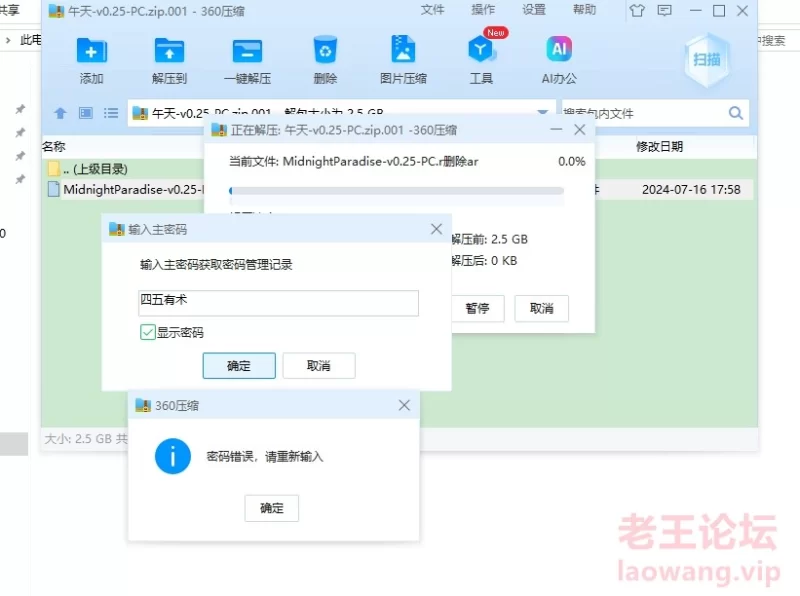
Task: Go up one level with blue arrow
Action: point(60,113)
